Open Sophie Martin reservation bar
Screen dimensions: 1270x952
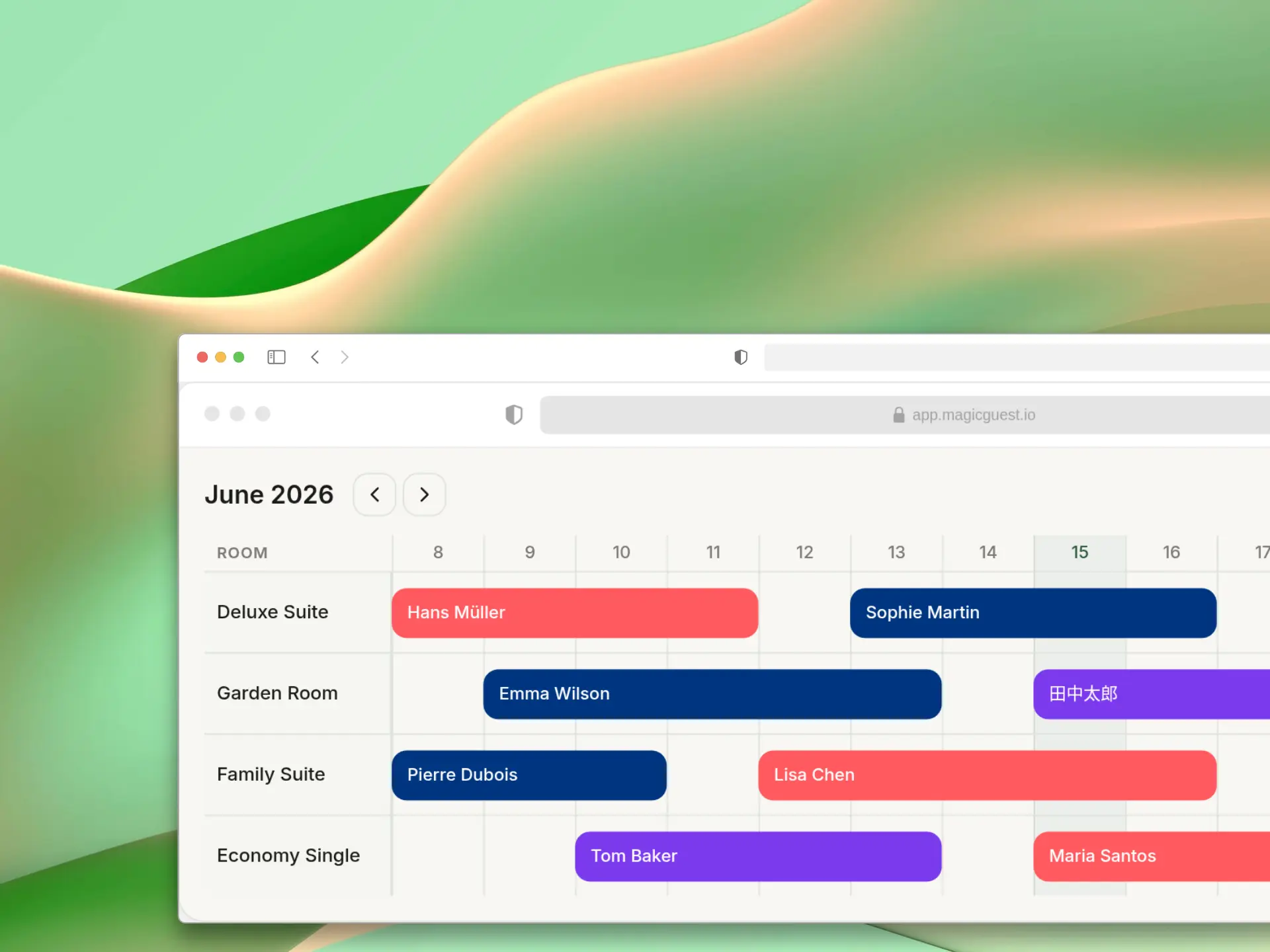tap(1033, 613)
